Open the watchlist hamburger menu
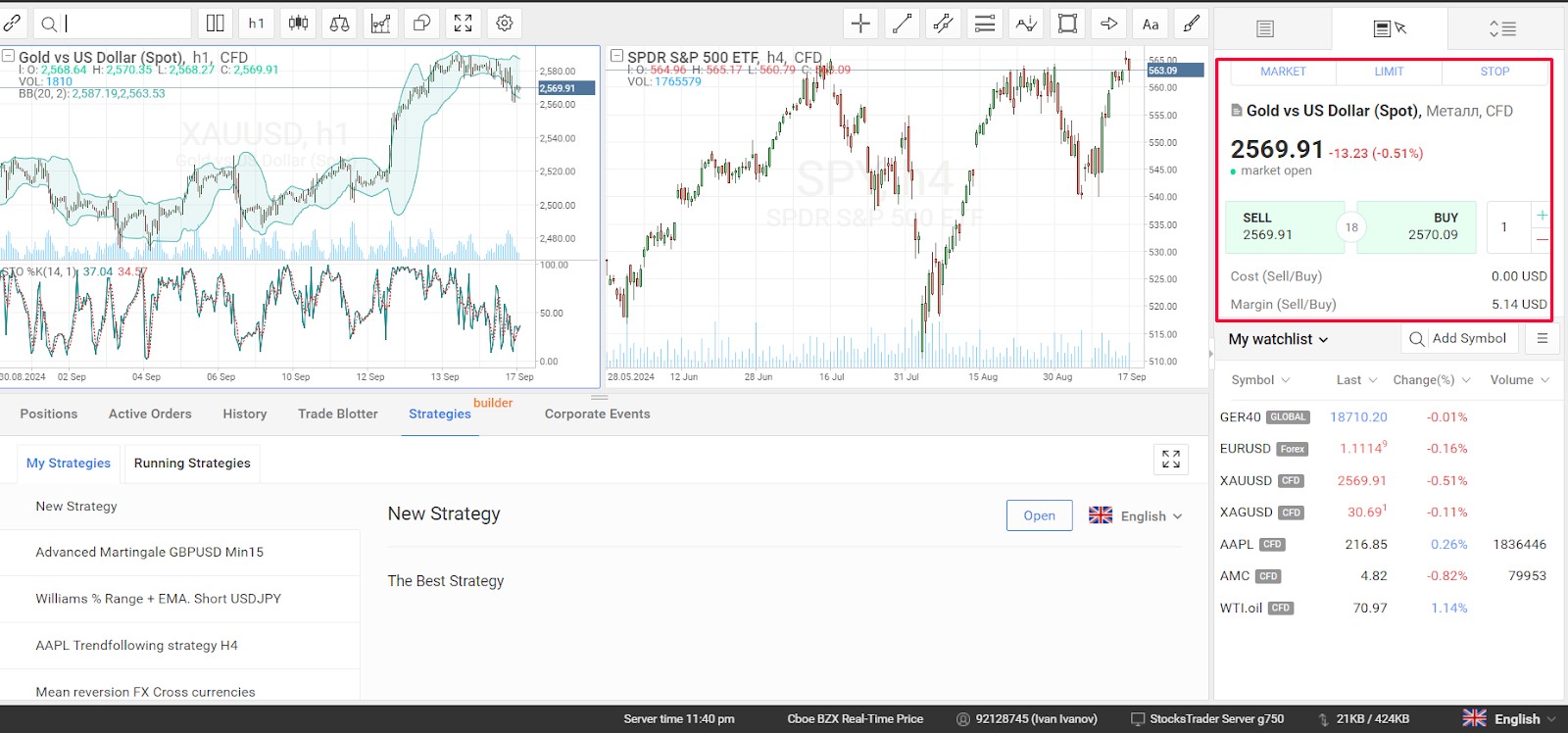 (x=1543, y=338)
